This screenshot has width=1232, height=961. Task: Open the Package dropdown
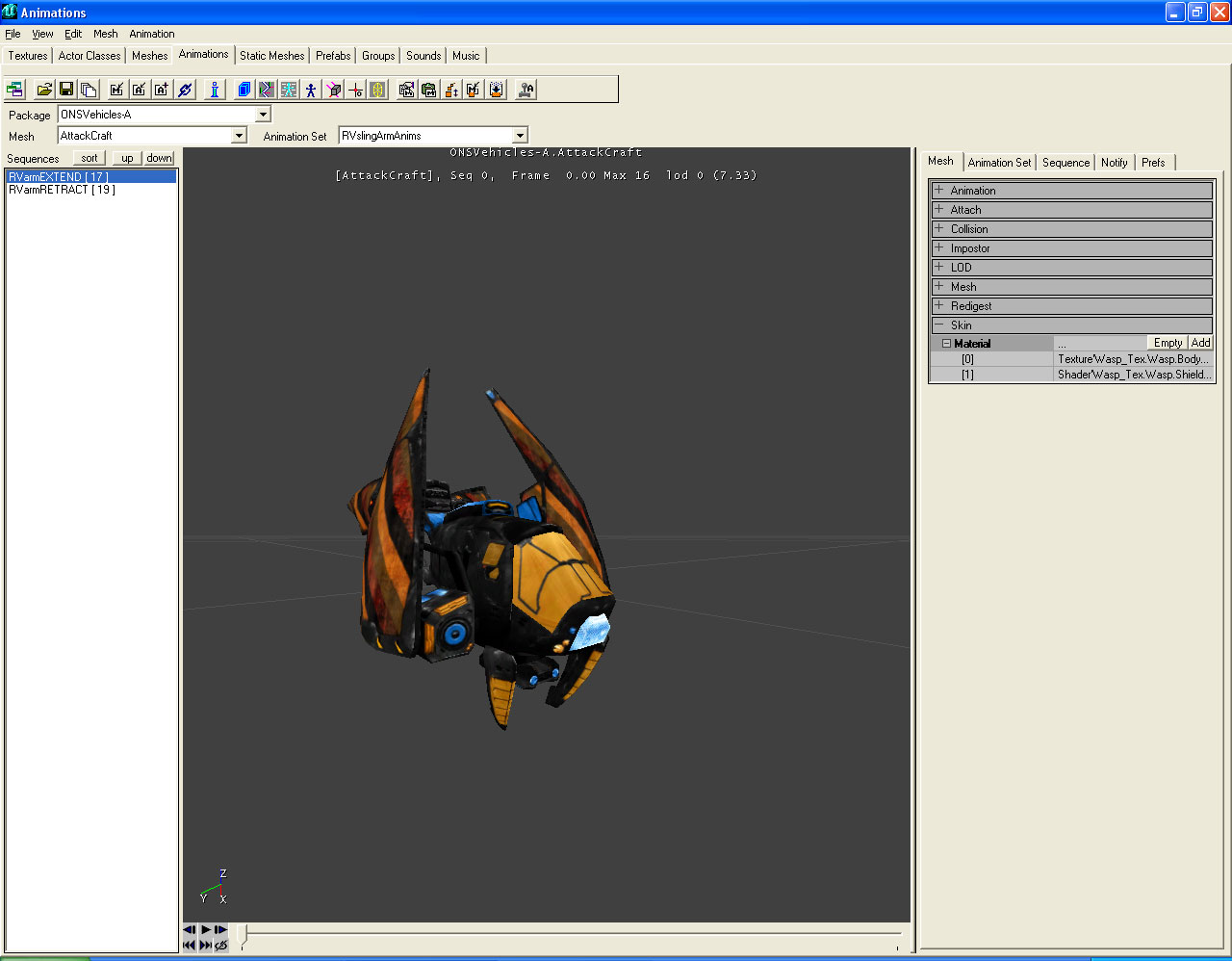(x=263, y=115)
